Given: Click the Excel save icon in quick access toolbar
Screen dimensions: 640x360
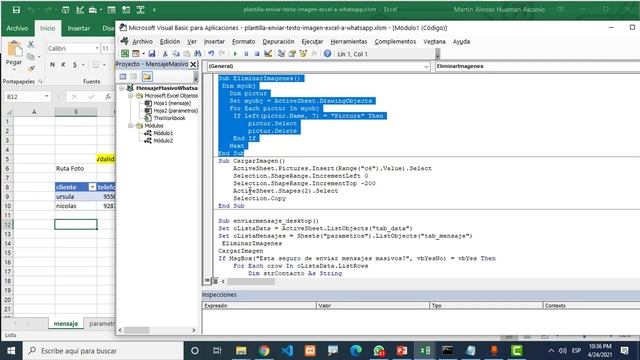Looking at the screenshot, I should (16, 9).
